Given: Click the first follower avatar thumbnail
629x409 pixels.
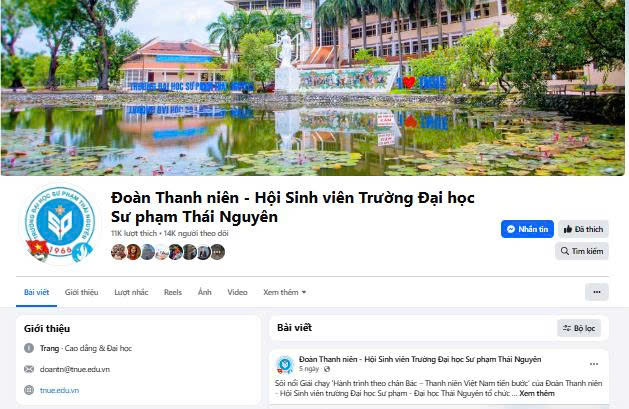Looking at the screenshot, I should 118,252.
